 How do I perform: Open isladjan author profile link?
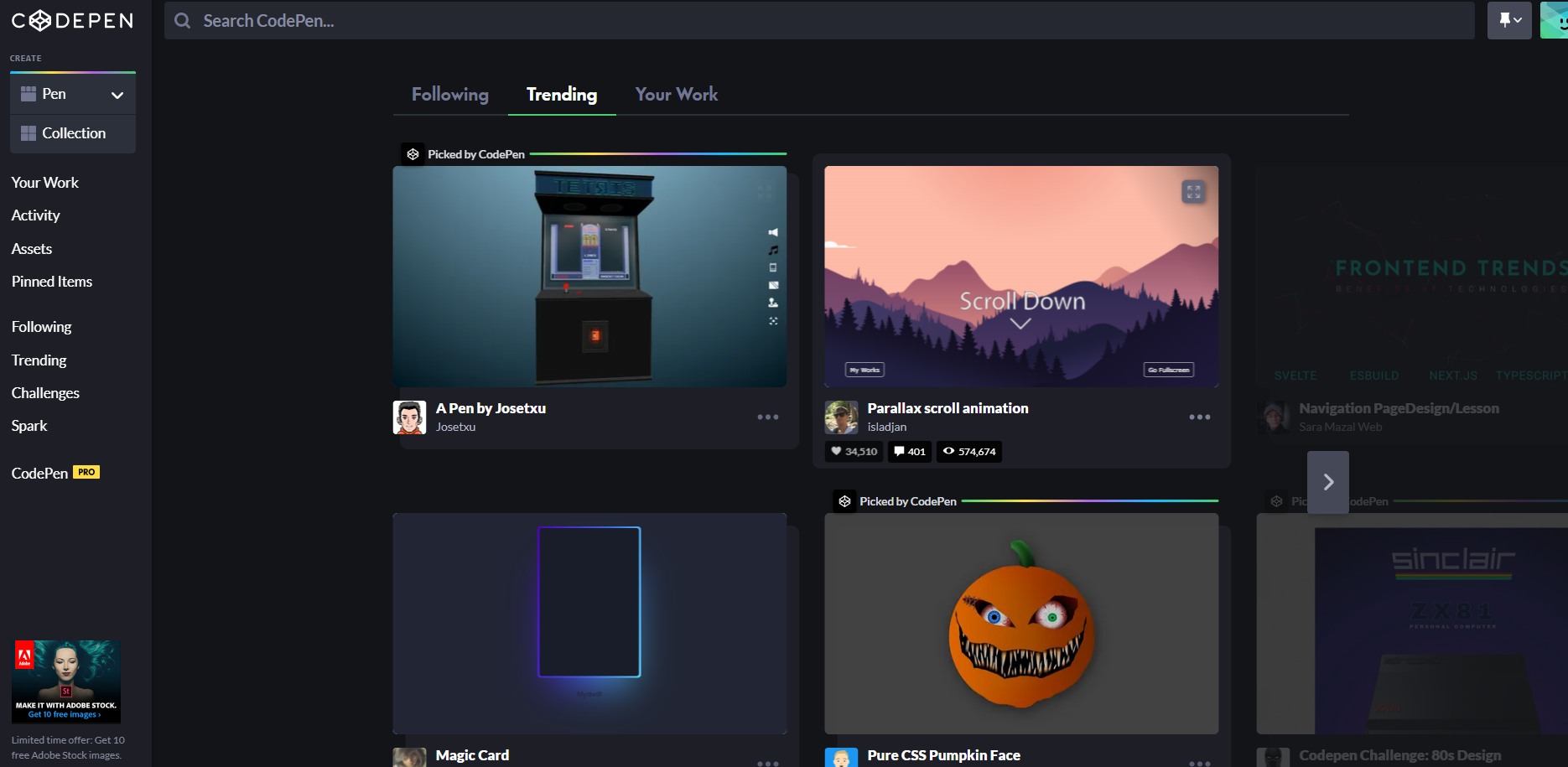[x=887, y=427]
